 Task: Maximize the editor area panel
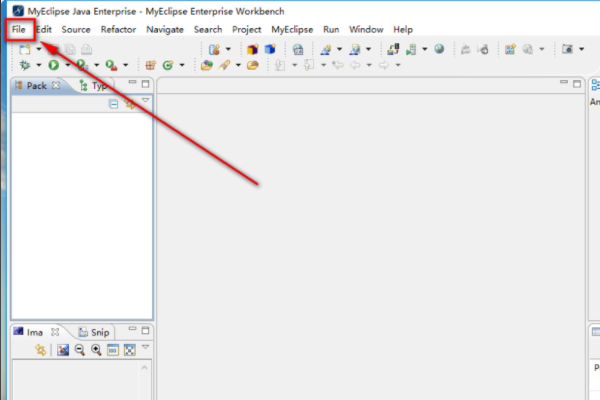(577, 84)
